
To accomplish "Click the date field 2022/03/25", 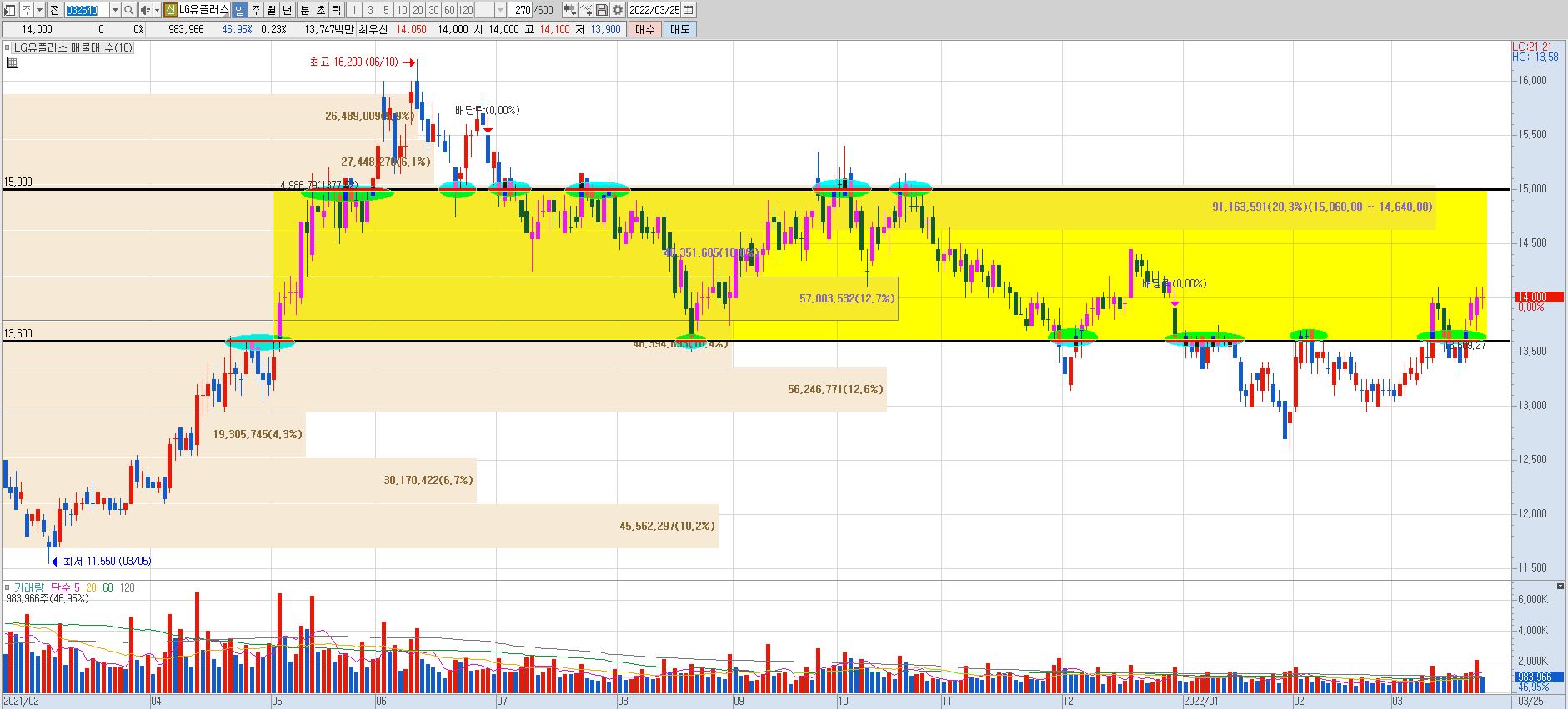I will (654, 10).
